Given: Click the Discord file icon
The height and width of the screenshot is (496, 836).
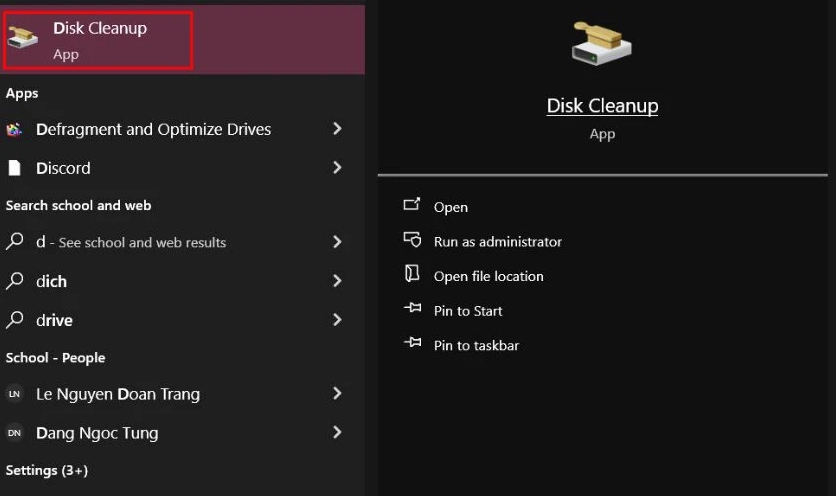Looking at the screenshot, I should (x=14, y=168).
